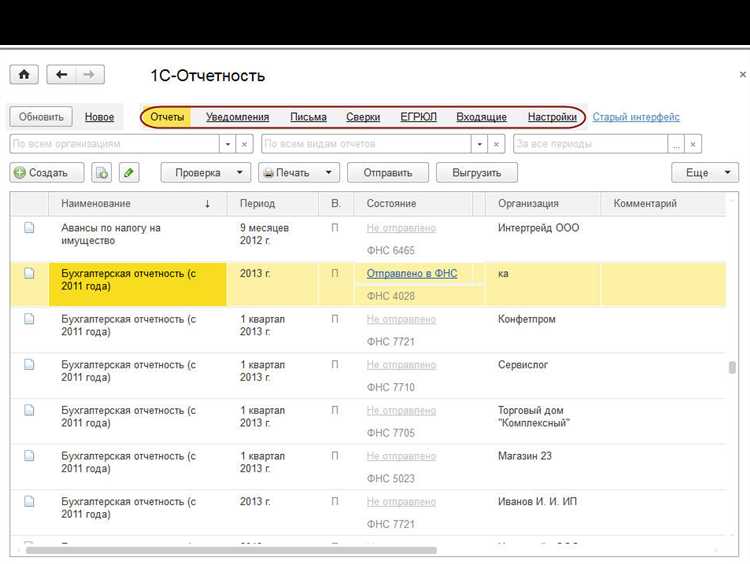Sort by the Период column header

273,204
